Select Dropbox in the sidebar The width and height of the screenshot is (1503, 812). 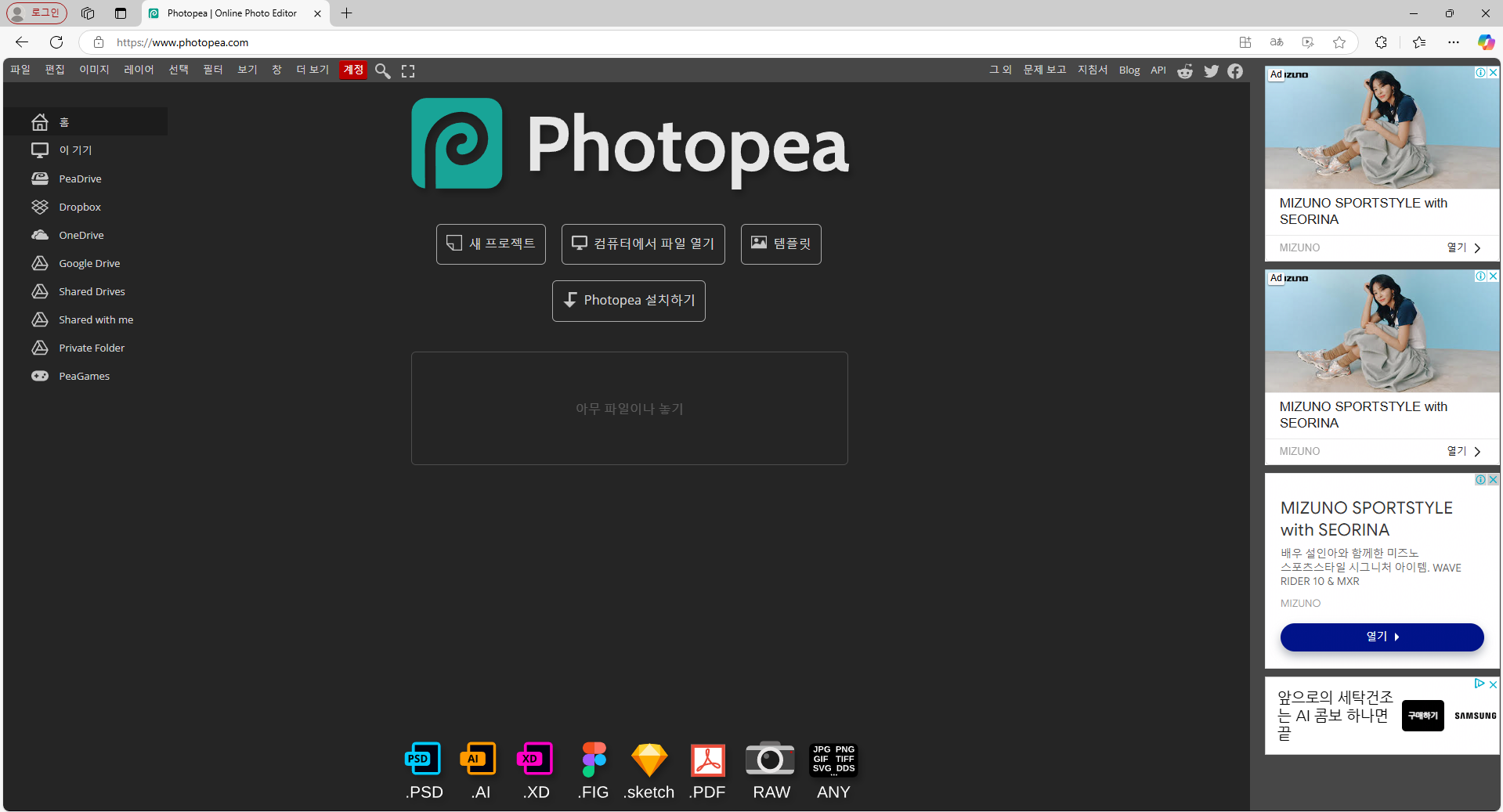point(85,207)
